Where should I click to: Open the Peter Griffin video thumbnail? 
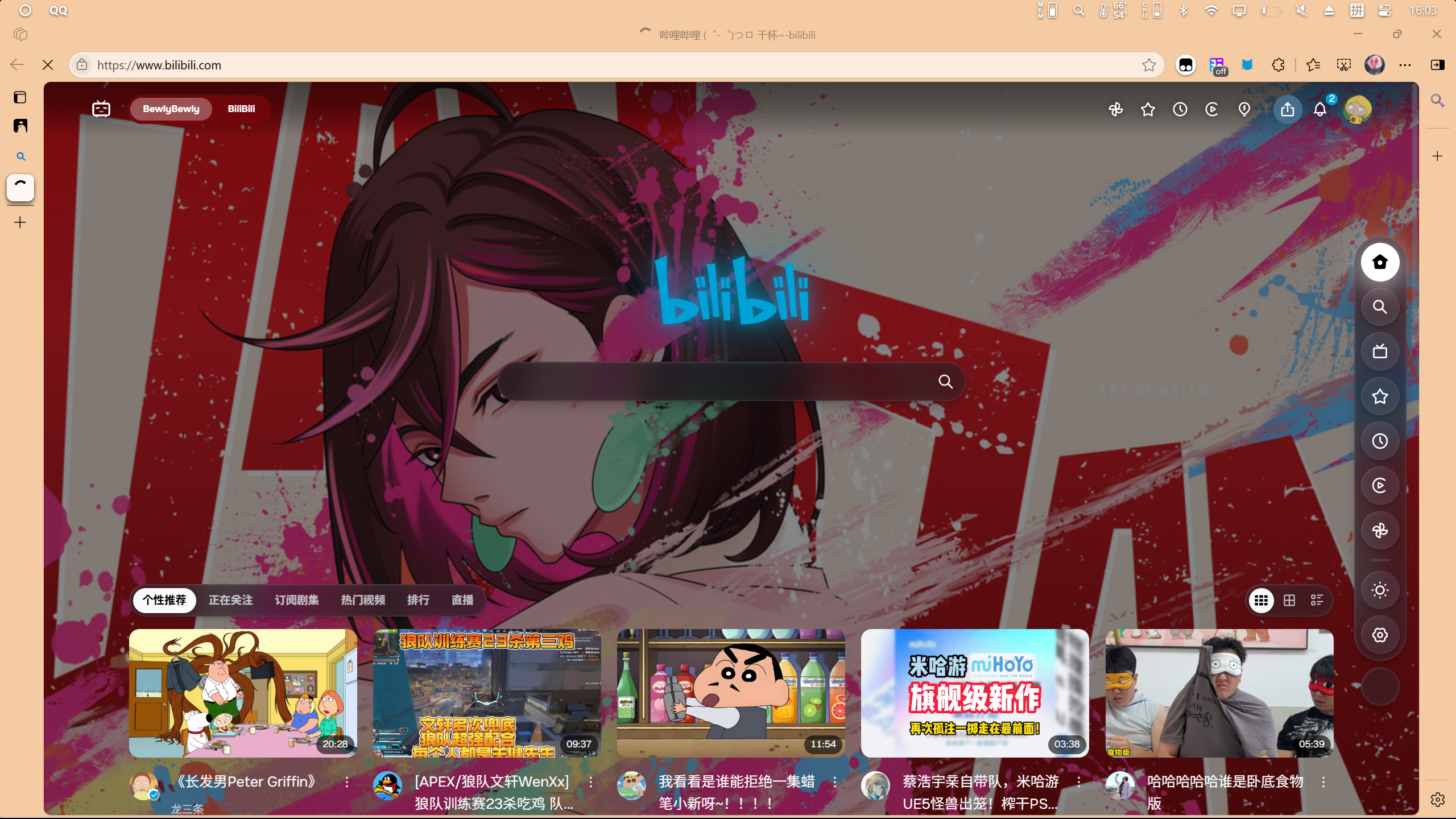tap(243, 693)
